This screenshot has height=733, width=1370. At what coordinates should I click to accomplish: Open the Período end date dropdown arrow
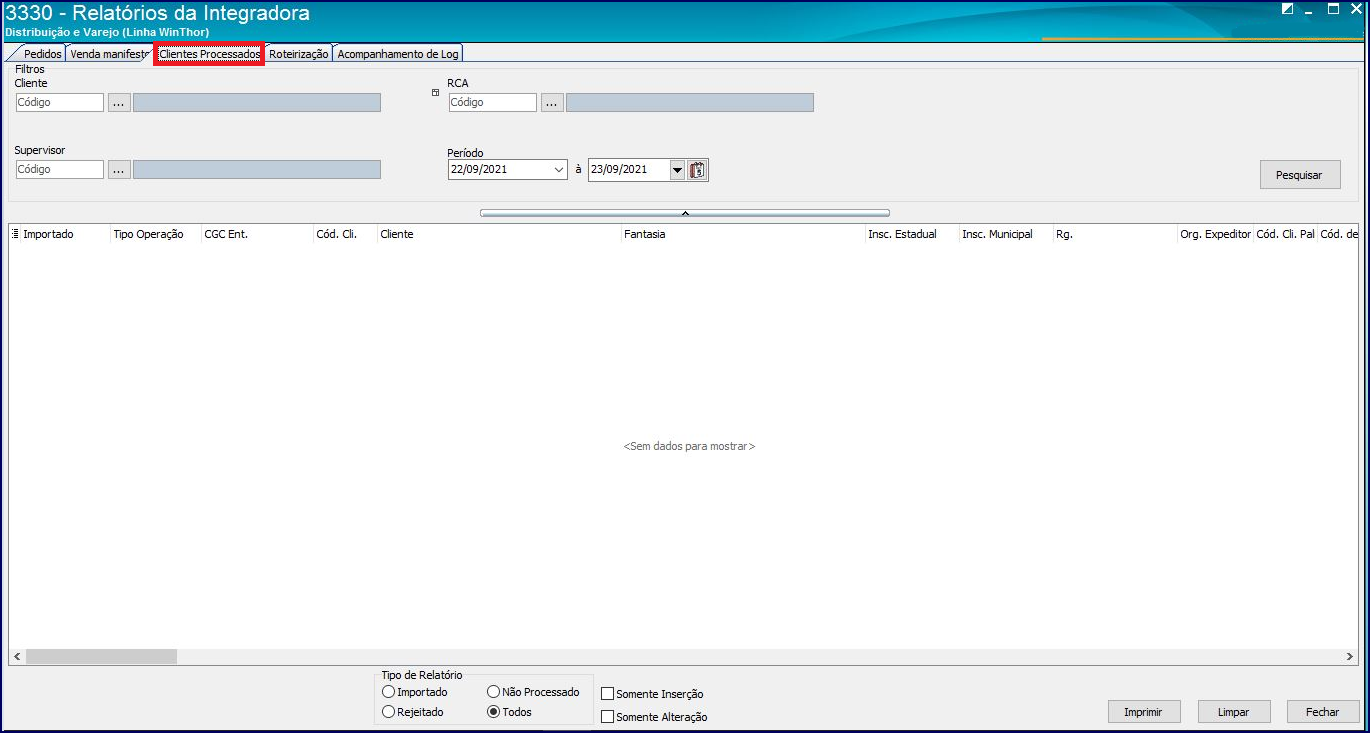[x=677, y=170]
